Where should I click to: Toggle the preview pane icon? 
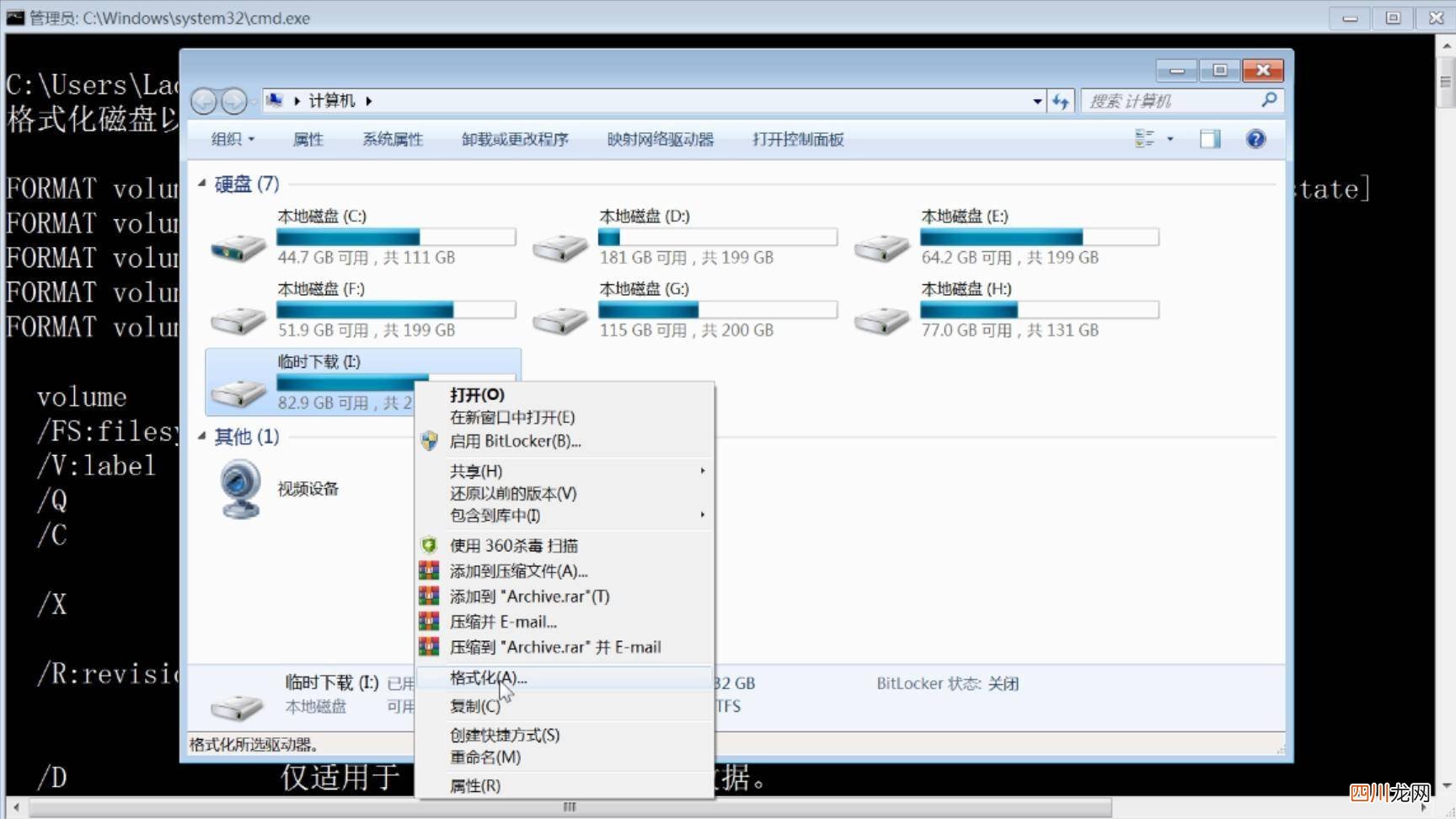pyautogui.click(x=1210, y=139)
